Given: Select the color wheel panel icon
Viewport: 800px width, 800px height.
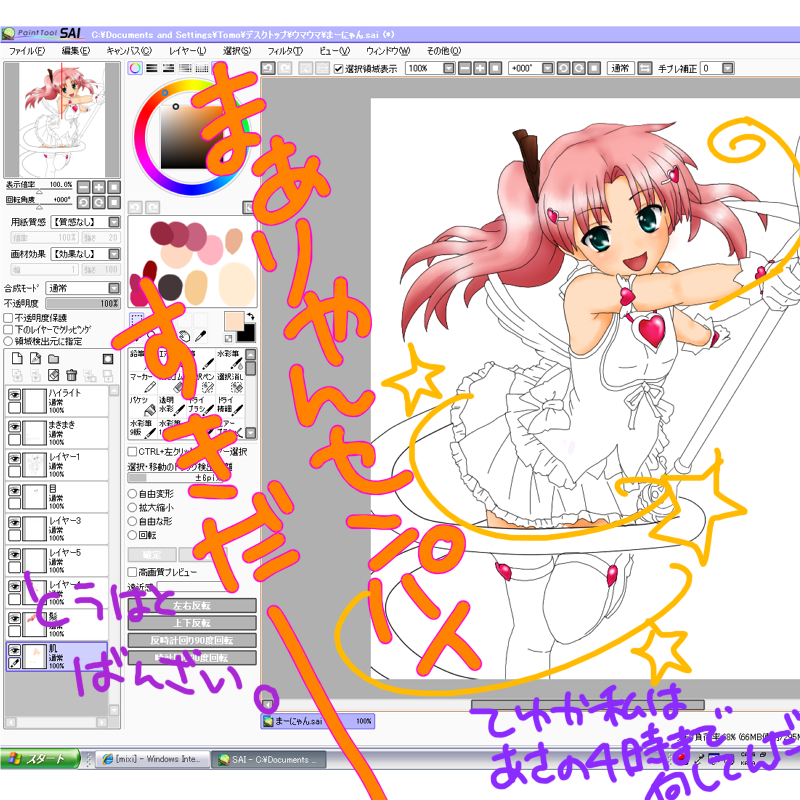Looking at the screenshot, I should pyautogui.click(x=135, y=68).
